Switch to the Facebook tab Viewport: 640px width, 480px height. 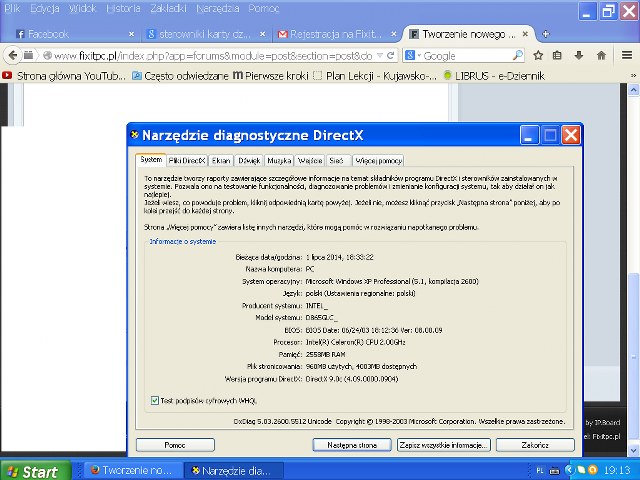coord(75,34)
